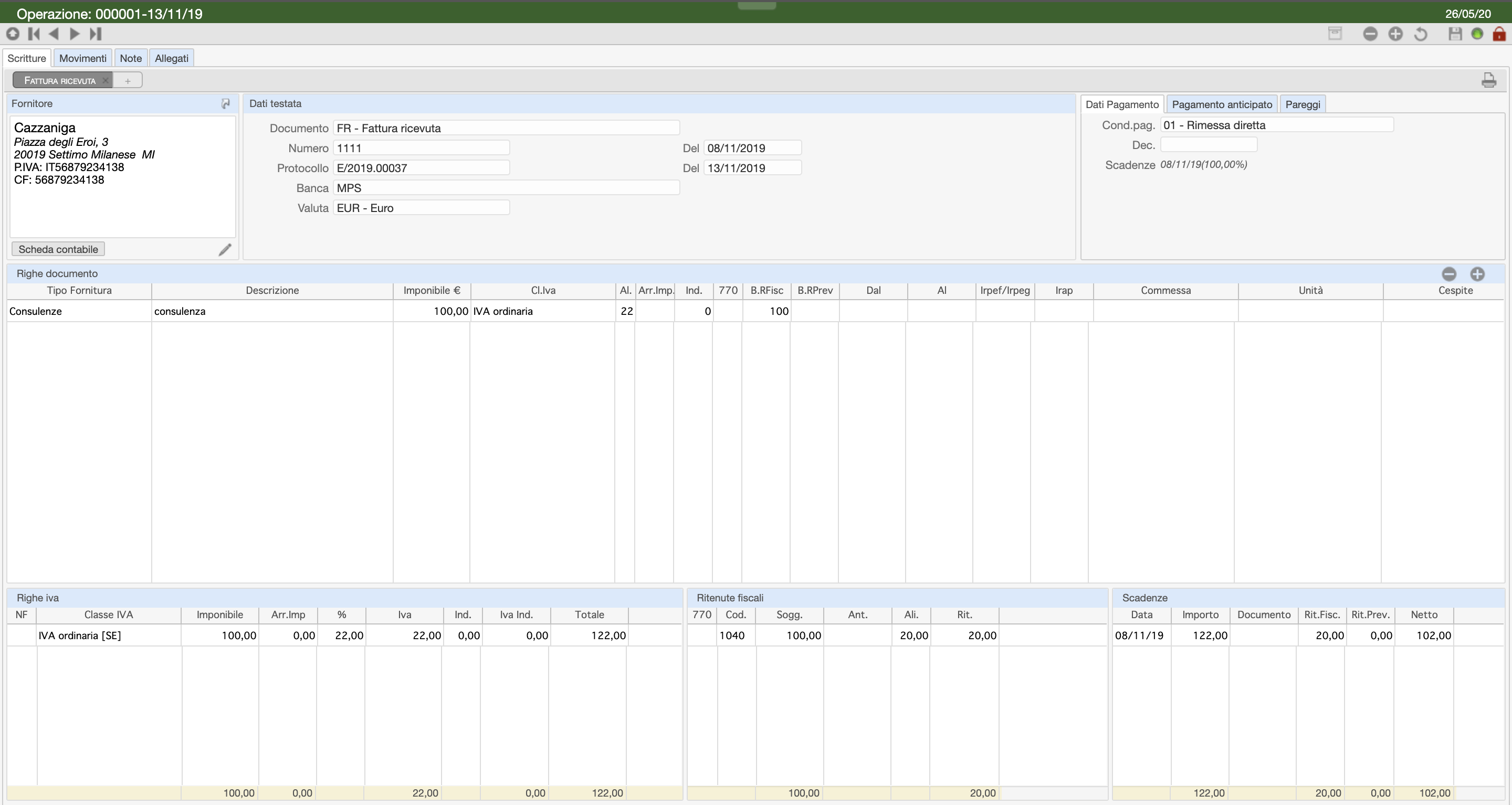
Task: Click the Tipo Fornitura column header
Action: (79, 290)
